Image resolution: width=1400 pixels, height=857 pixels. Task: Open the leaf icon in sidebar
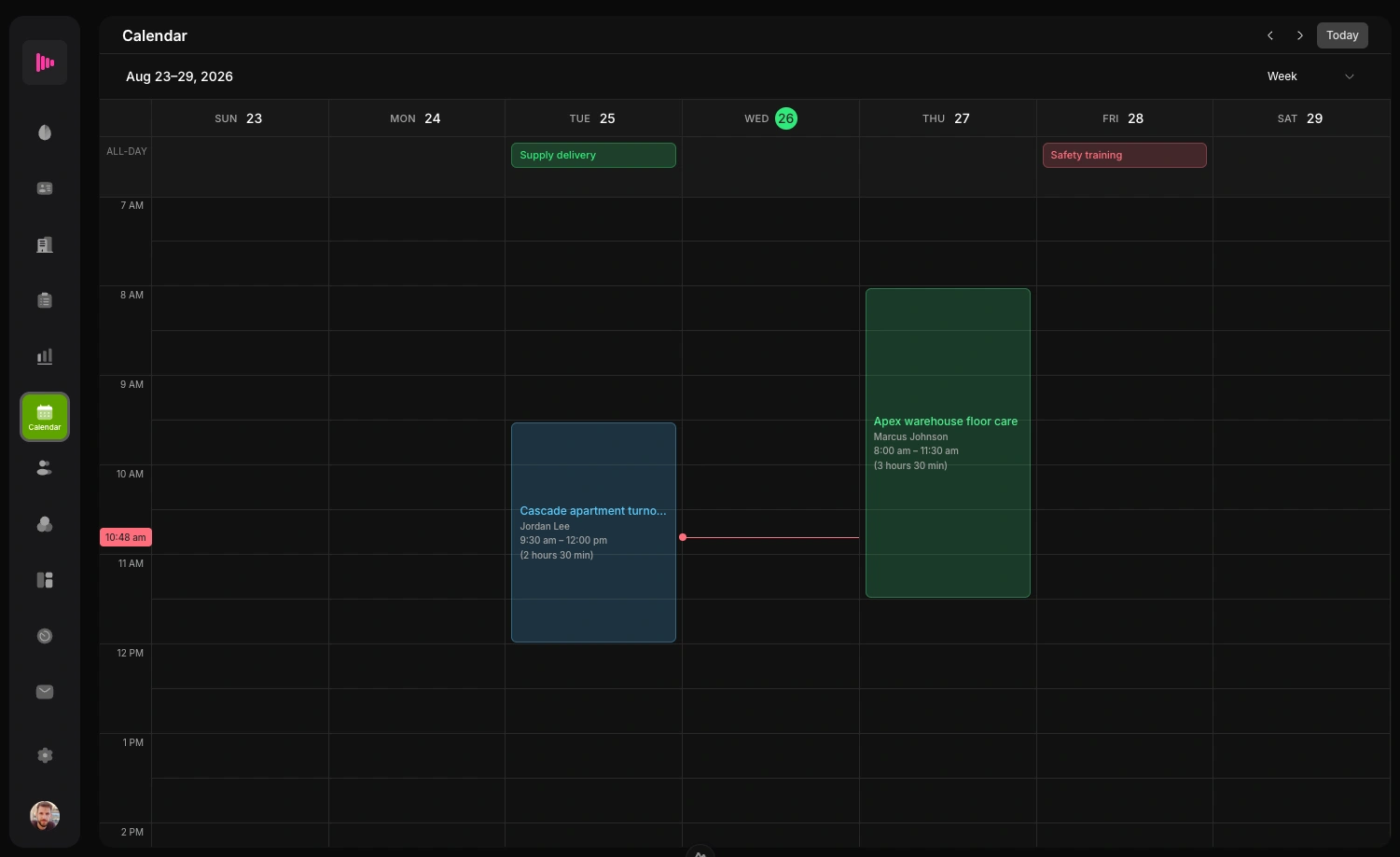45,132
